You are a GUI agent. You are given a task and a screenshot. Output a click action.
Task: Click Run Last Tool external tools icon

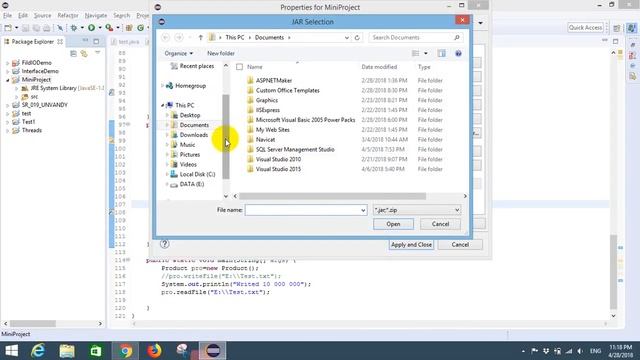coord(109,28)
